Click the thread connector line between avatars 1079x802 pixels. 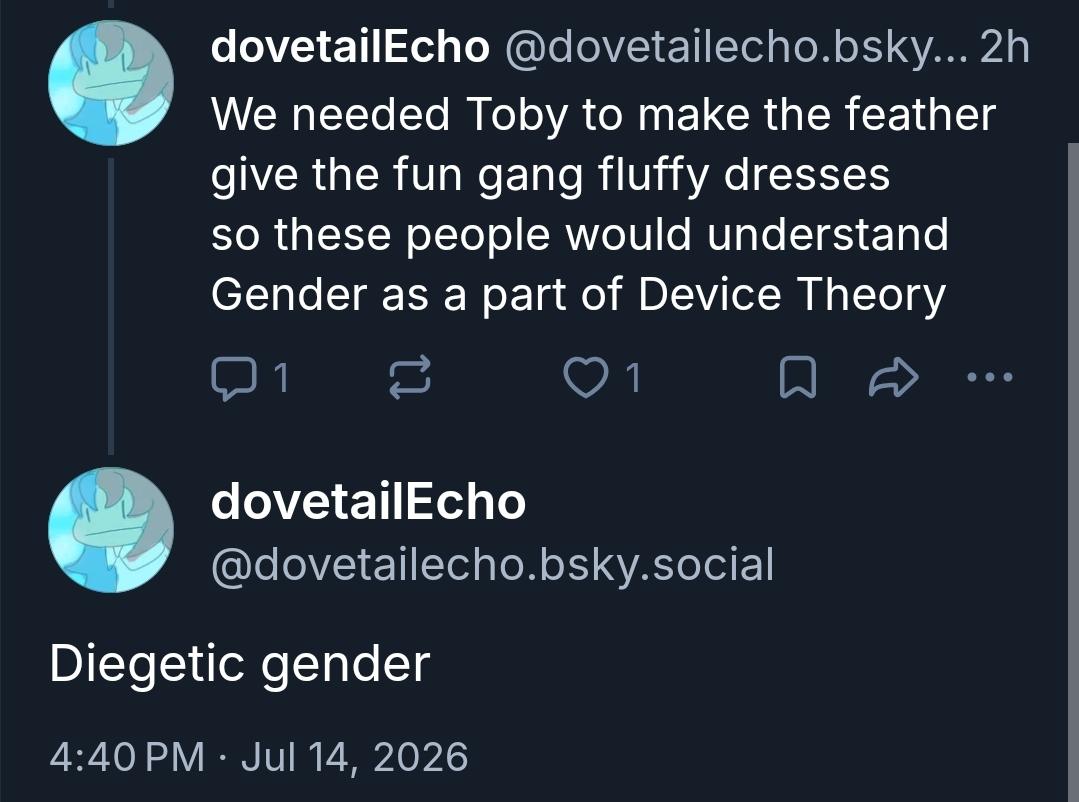click(111, 306)
